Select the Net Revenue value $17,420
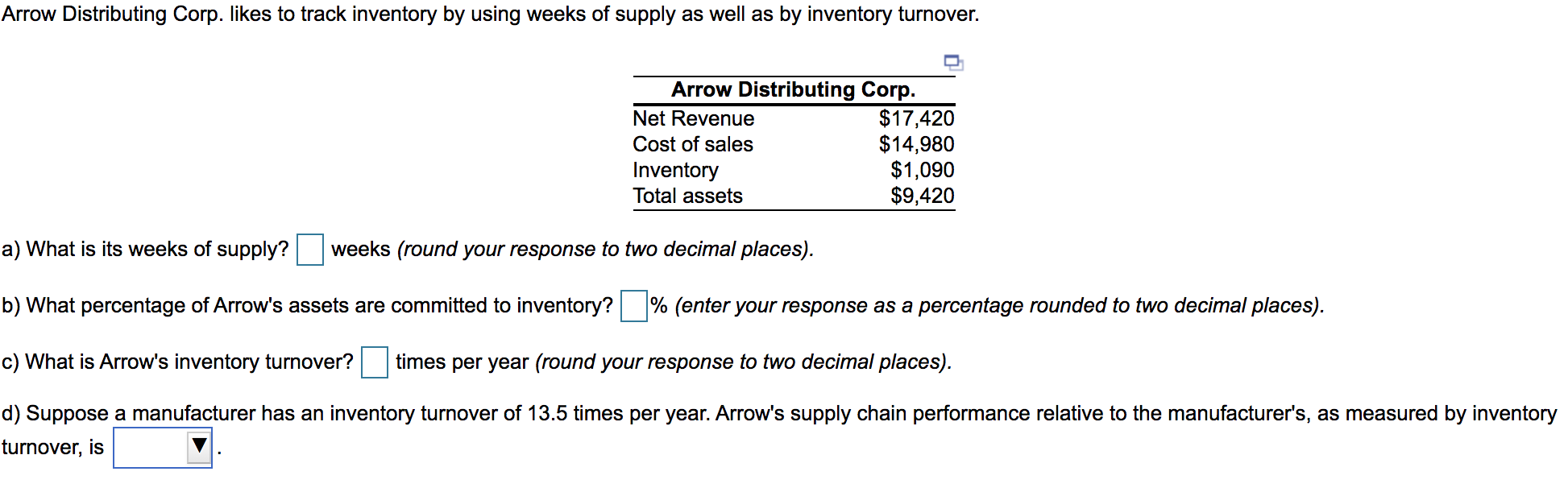Viewport: 1568px width, 488px height. pyautogui.click(x=915, y=118)
